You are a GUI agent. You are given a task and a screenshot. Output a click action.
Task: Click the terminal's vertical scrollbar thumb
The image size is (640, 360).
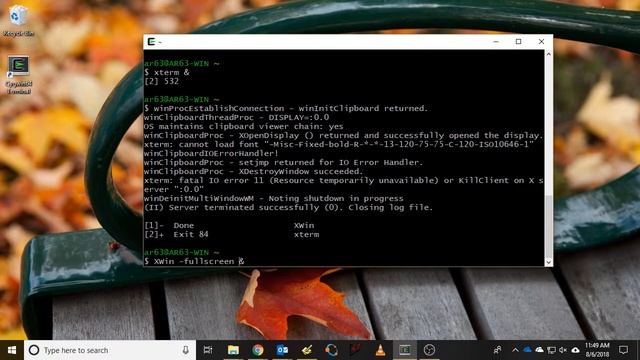point(549,226)
